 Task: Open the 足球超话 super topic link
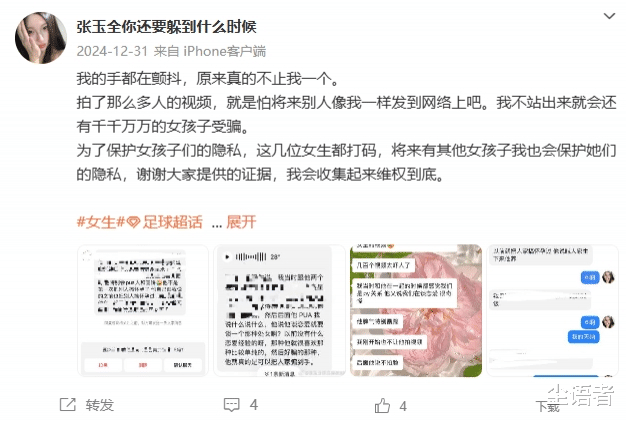[172, 222]
